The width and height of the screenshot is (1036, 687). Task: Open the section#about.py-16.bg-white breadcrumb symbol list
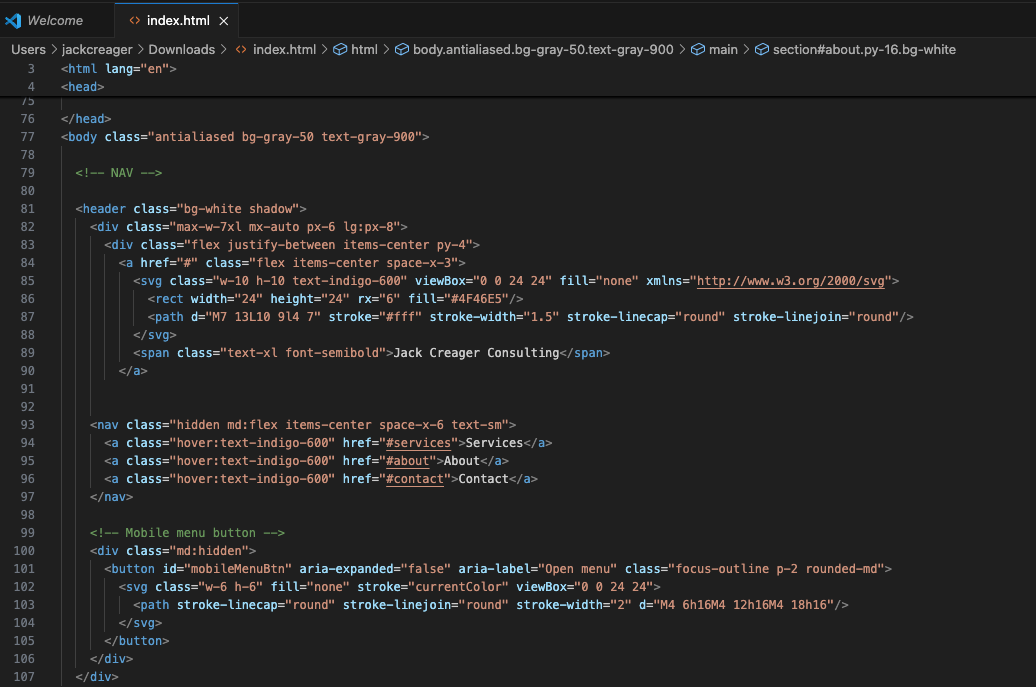[x=864, y=49]
